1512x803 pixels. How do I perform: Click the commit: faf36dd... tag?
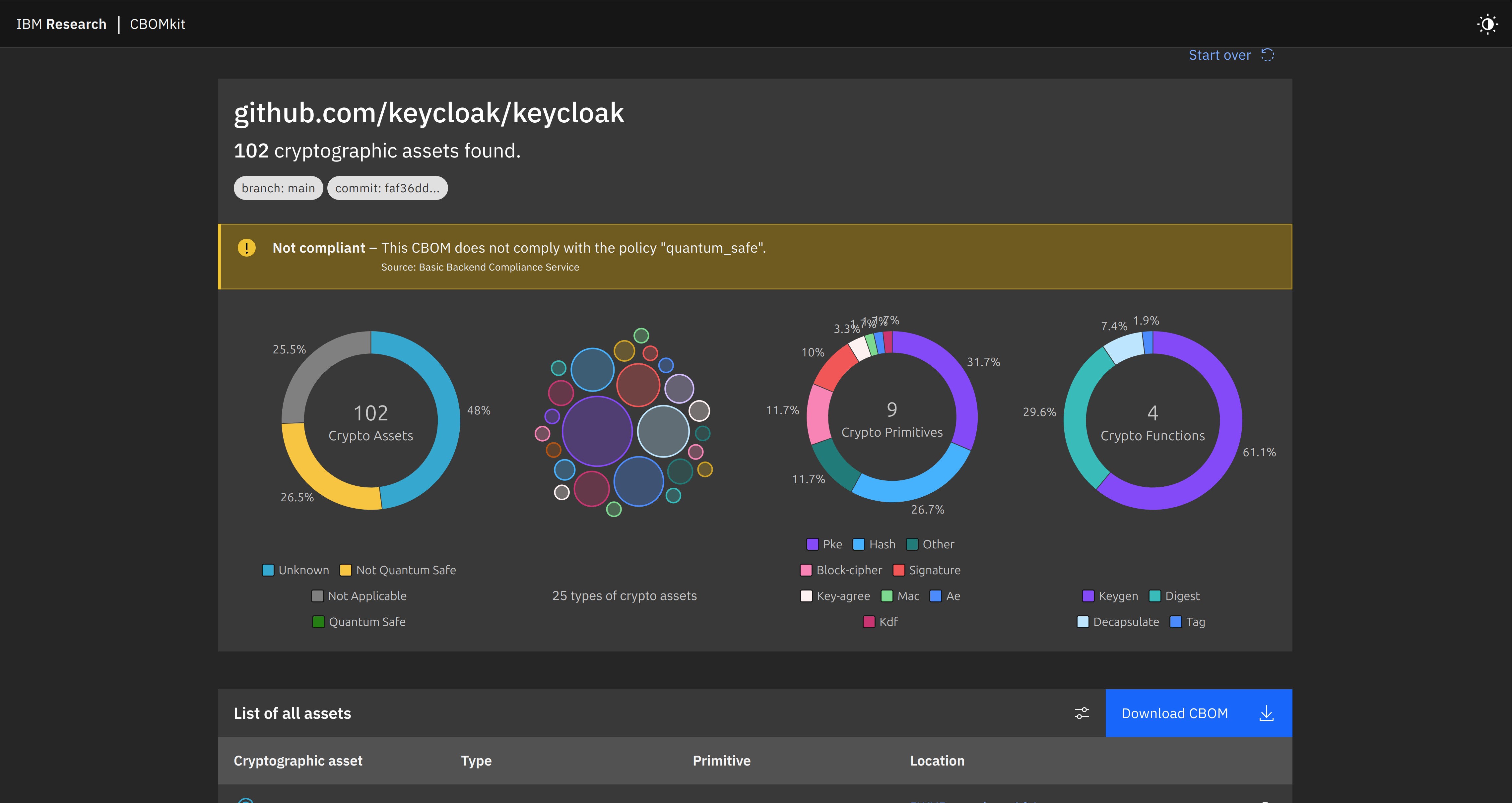click(387, 188)
